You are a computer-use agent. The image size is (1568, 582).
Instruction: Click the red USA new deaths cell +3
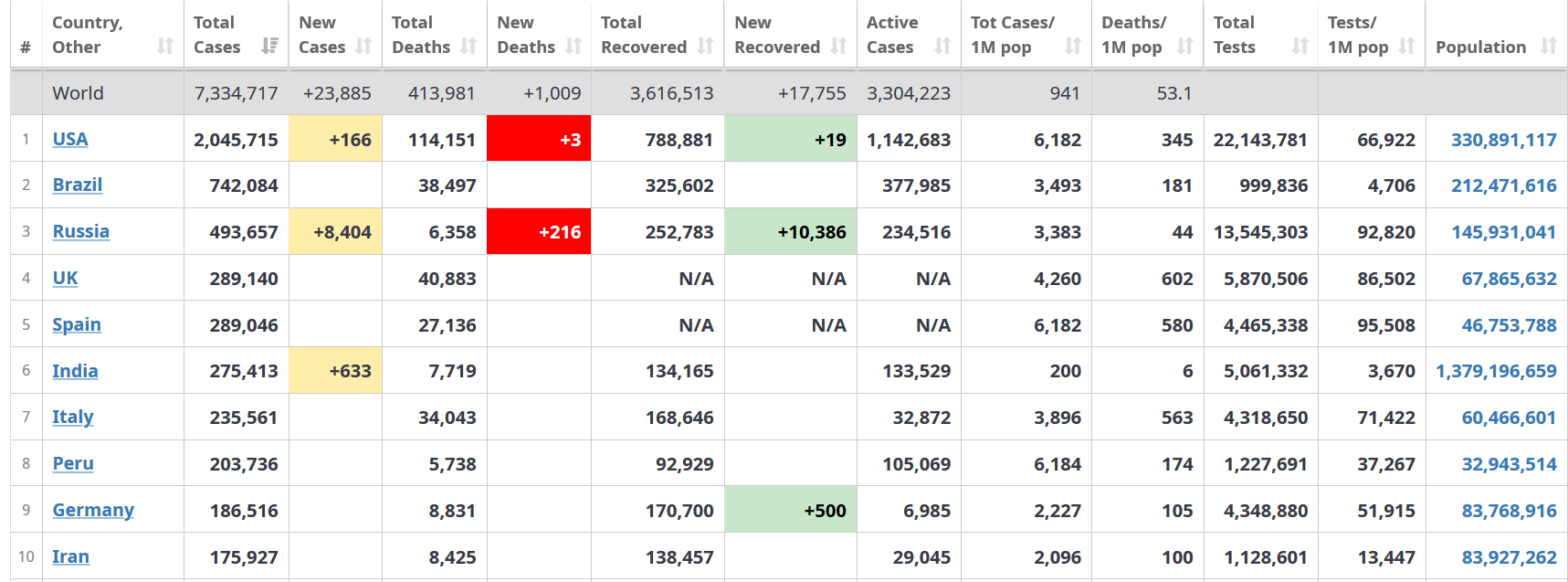click(x=539, y=139)
